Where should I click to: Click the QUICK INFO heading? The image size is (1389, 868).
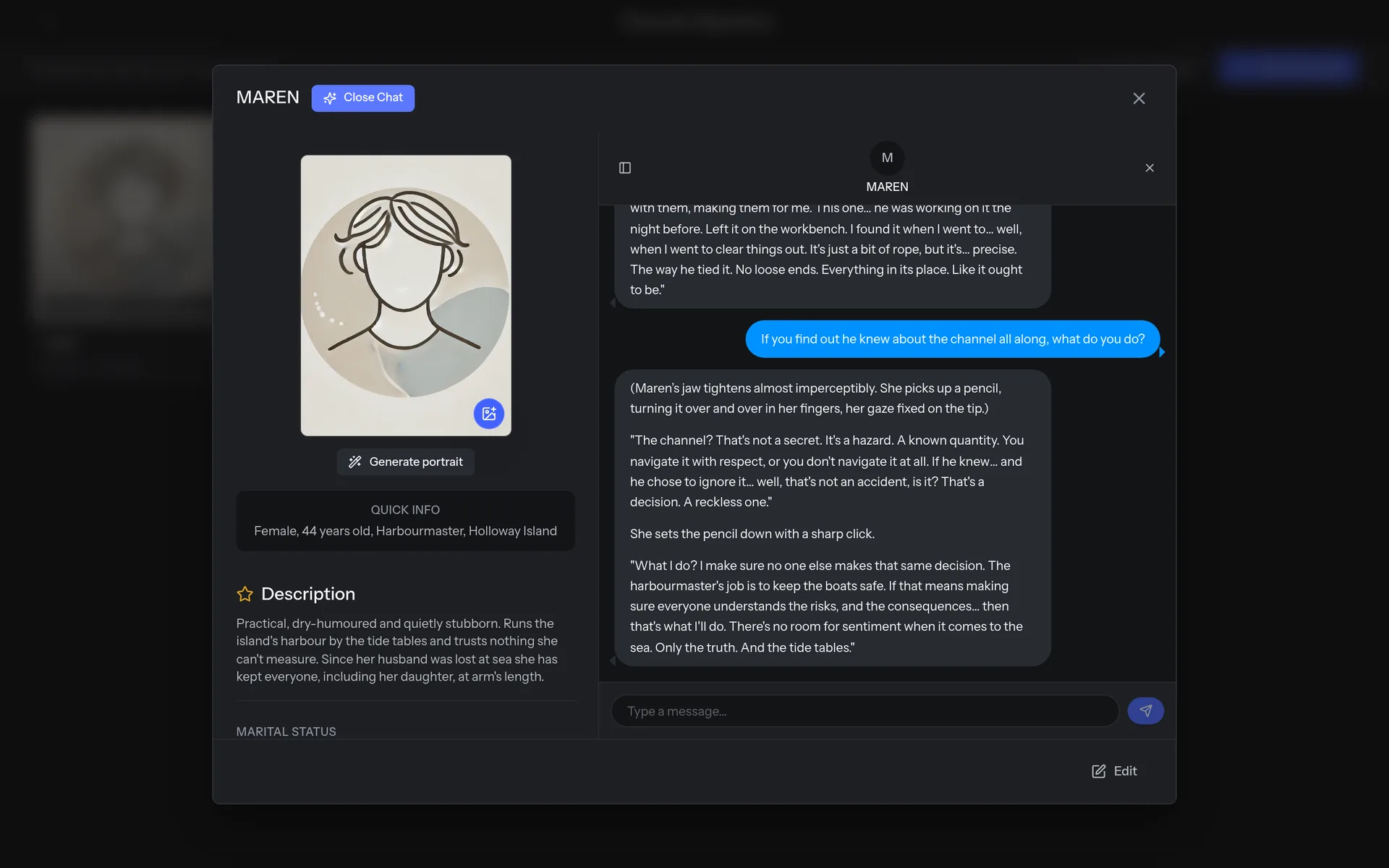(405, 510)
